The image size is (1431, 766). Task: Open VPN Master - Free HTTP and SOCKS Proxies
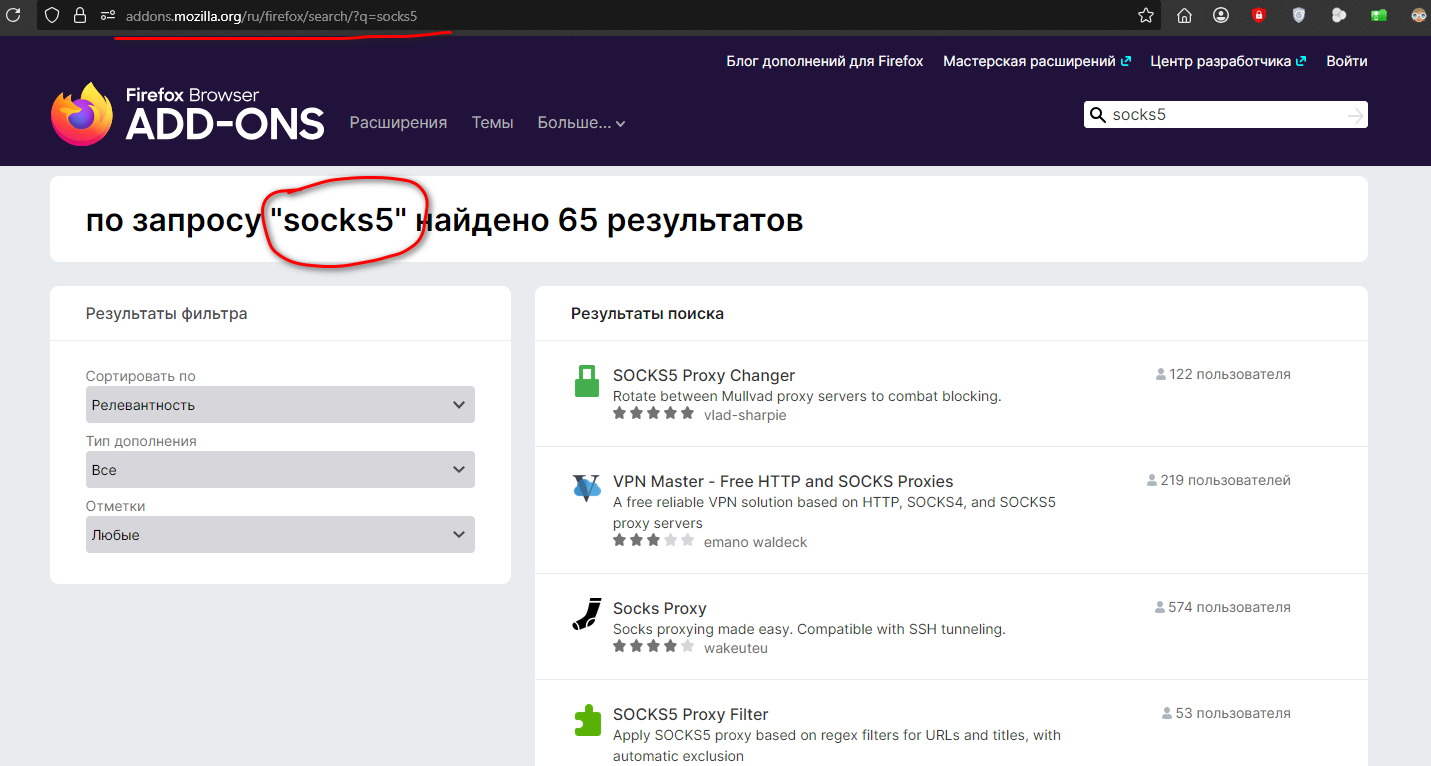(x=783, y=481)
